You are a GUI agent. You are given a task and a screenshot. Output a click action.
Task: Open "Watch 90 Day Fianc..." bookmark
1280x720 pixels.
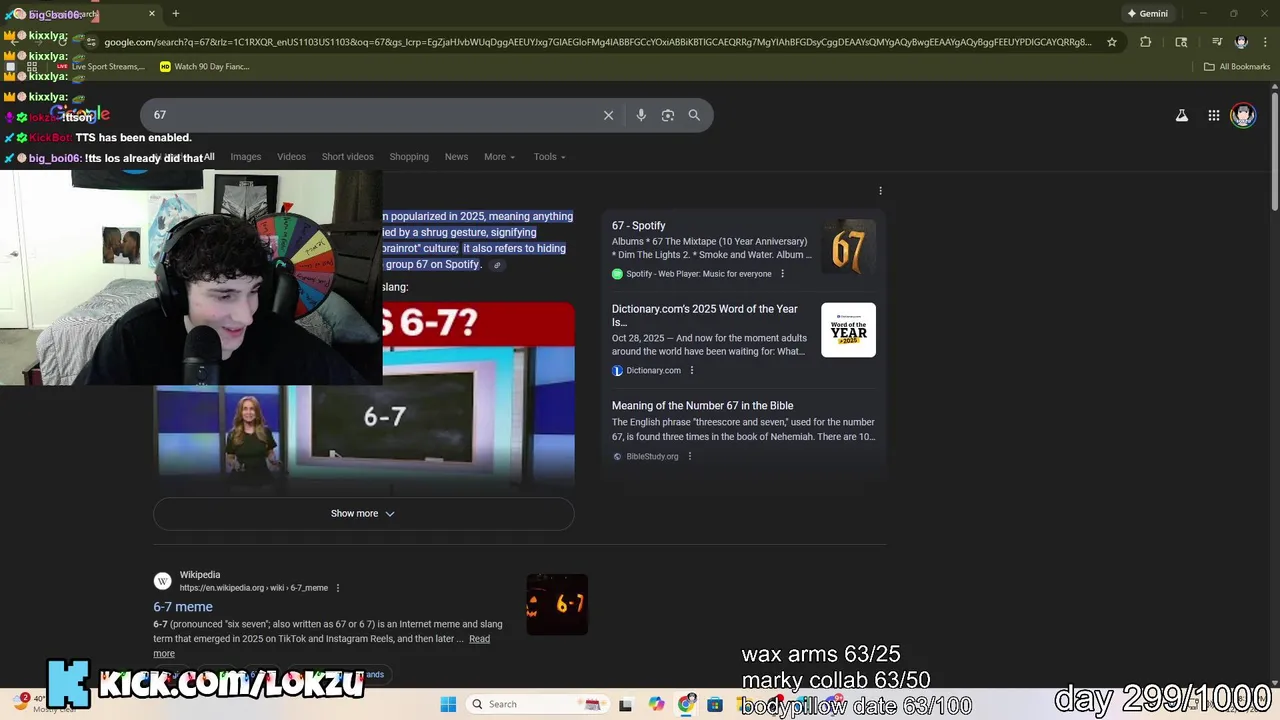tap(205, 67)
